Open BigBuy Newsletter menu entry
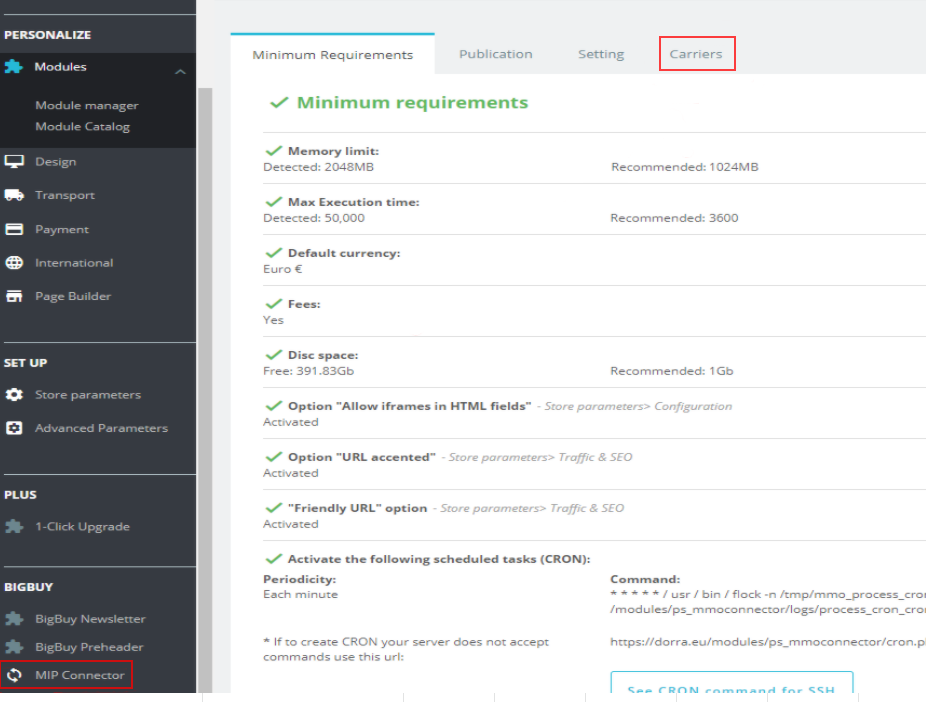This screenshot has height=702, width=926. coord(90,619)
